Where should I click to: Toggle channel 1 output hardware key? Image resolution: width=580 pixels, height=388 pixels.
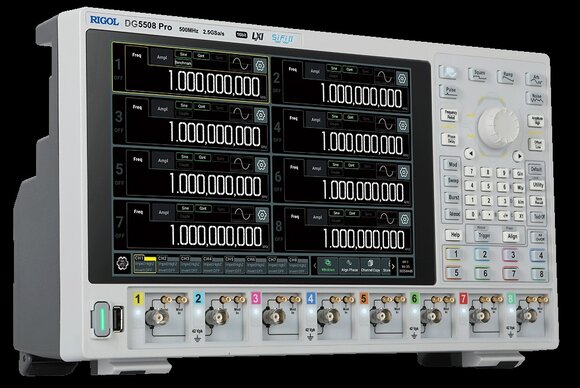[455, 254]
